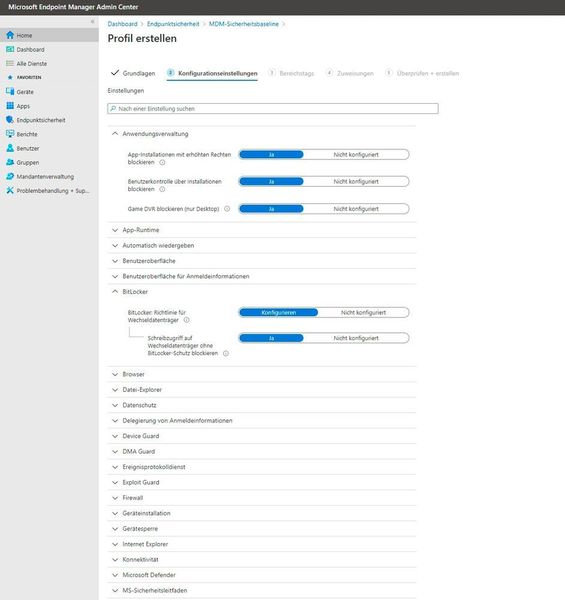Click the info icon beside Game DVR blockieren
The image size is (565, 600).
[x=227, y=209]
